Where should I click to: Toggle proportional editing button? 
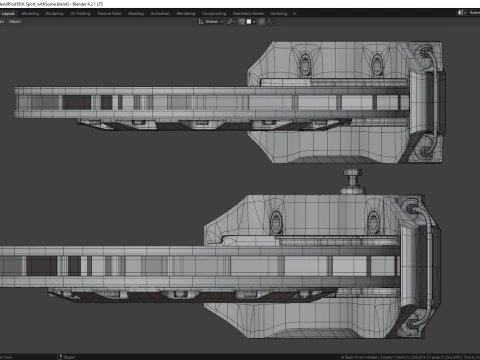(262, 22)
